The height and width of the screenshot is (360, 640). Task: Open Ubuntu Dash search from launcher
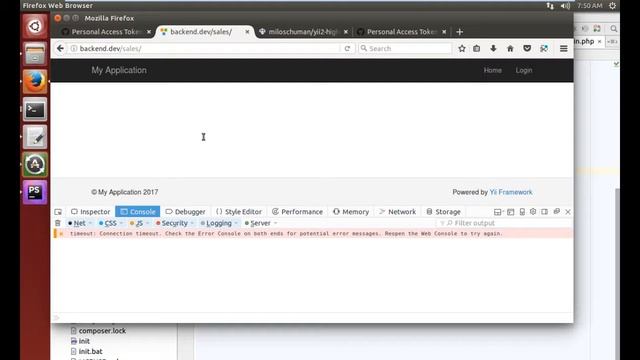[x=35, y=27]
